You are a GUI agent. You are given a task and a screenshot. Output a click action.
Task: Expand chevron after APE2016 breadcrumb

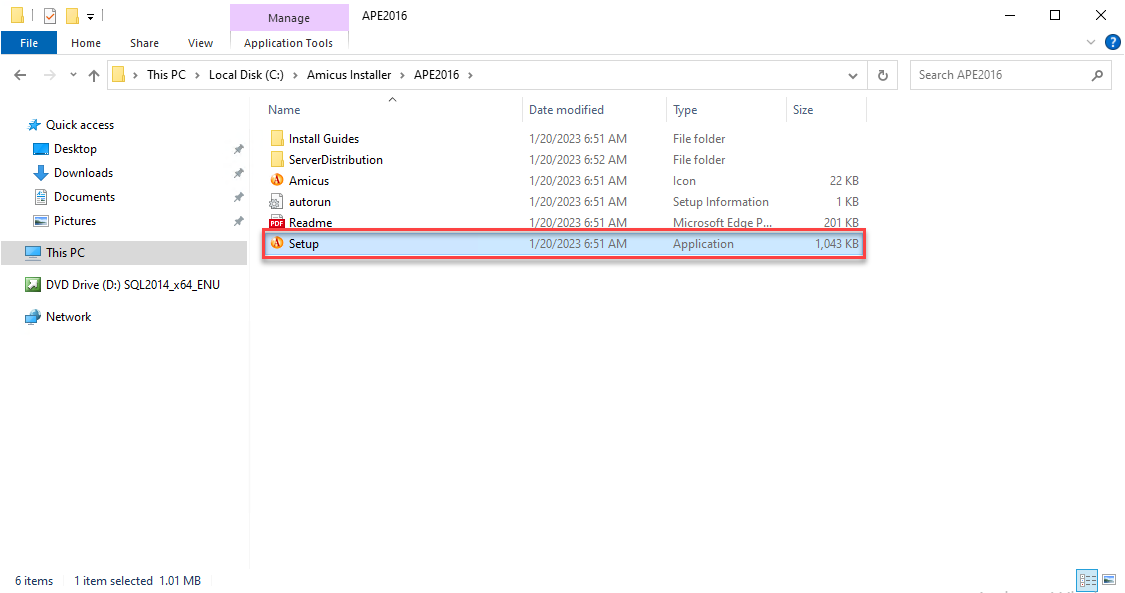[x=471, y=75]
